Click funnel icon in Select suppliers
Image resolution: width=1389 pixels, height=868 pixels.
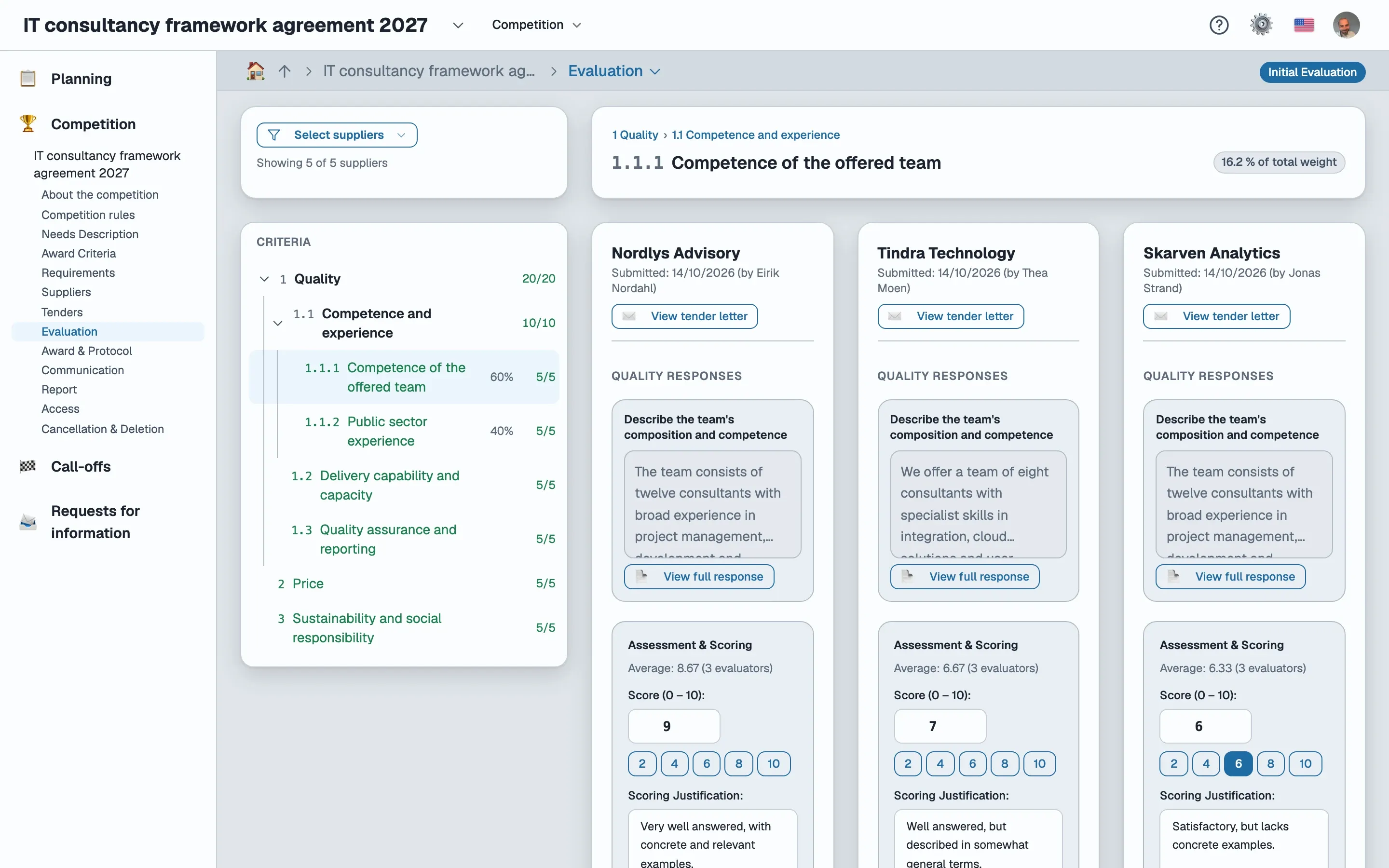tap(274, 135)
